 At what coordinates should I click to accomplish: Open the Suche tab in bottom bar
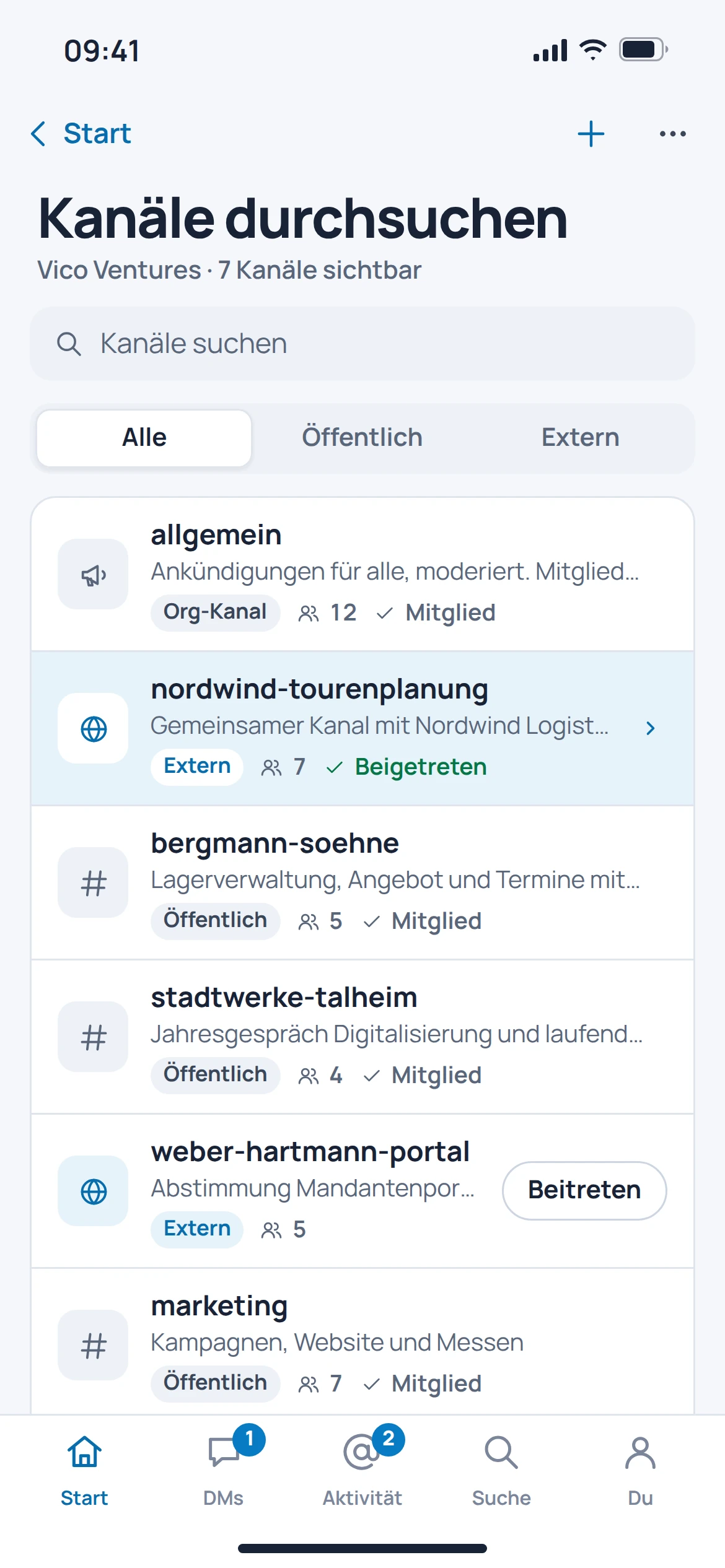501,1471
